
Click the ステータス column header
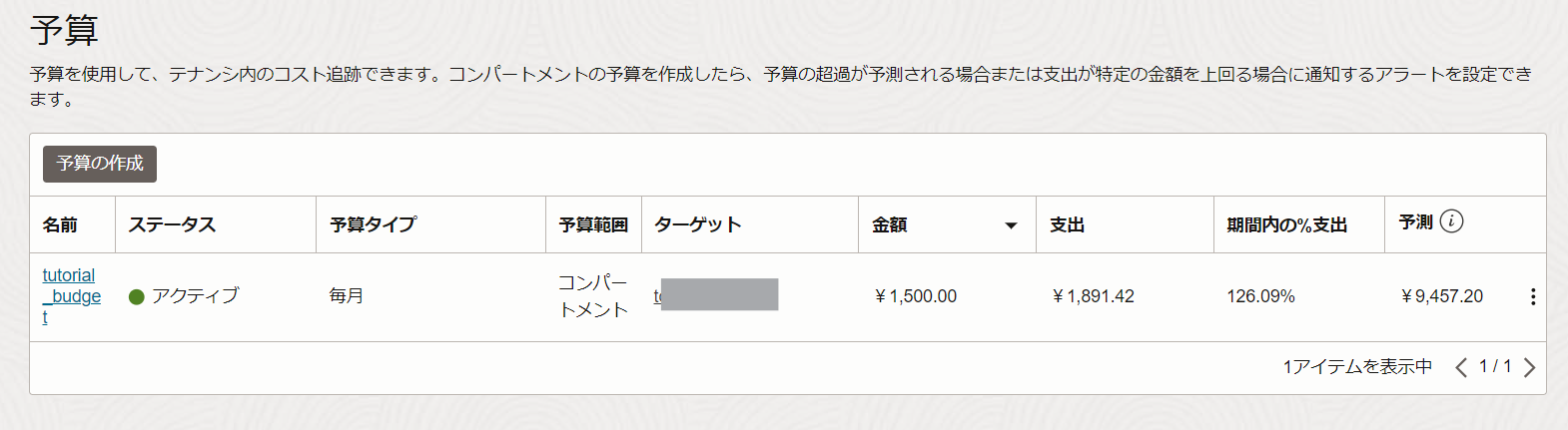(x=172, y=225)
